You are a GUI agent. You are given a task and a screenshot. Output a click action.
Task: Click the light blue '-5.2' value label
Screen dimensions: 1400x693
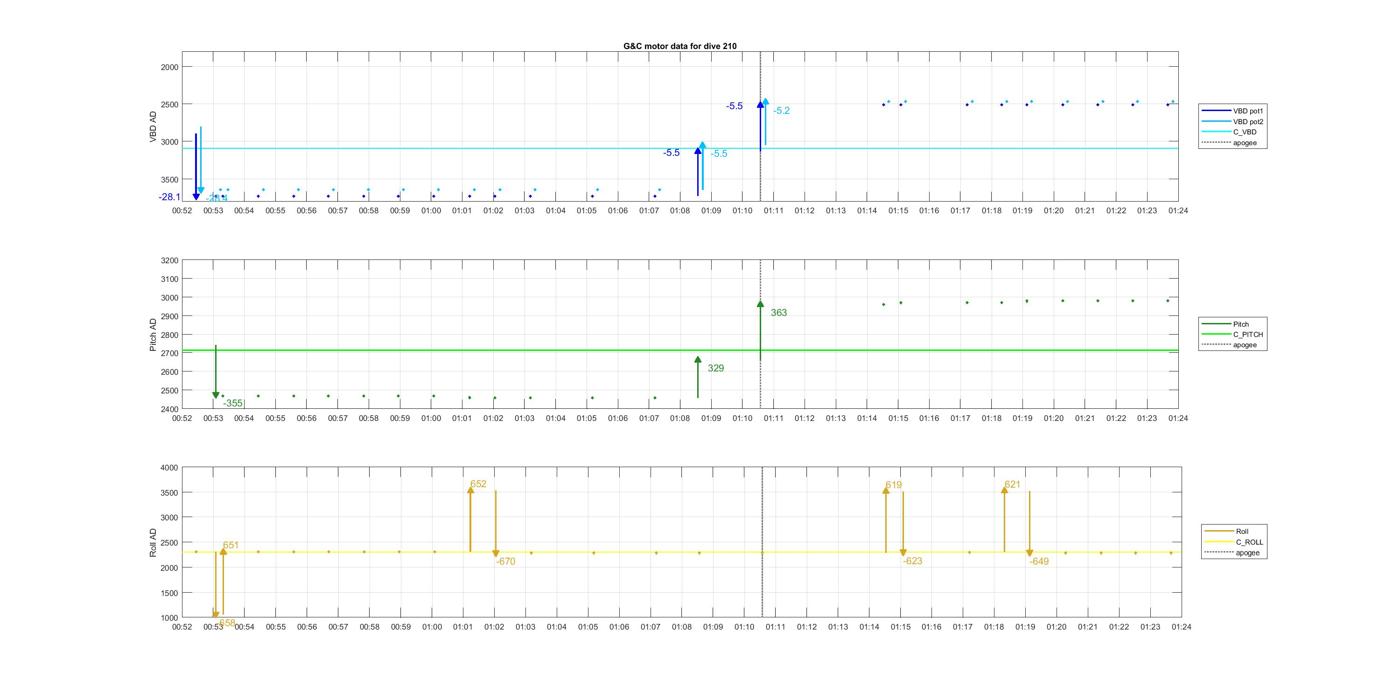tap(781, 111)
